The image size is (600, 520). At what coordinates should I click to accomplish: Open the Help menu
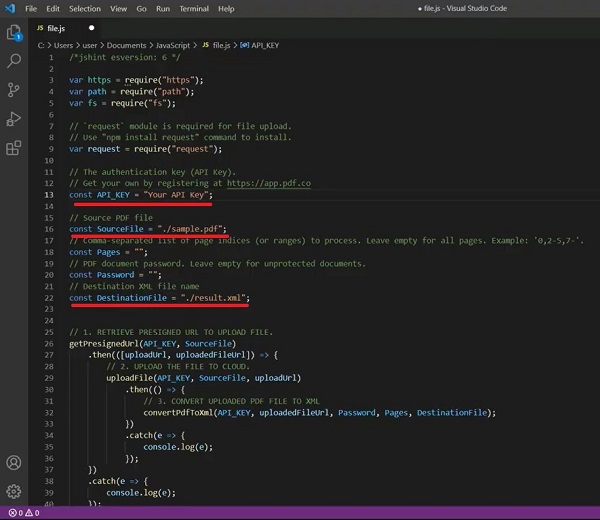[226, 8]
